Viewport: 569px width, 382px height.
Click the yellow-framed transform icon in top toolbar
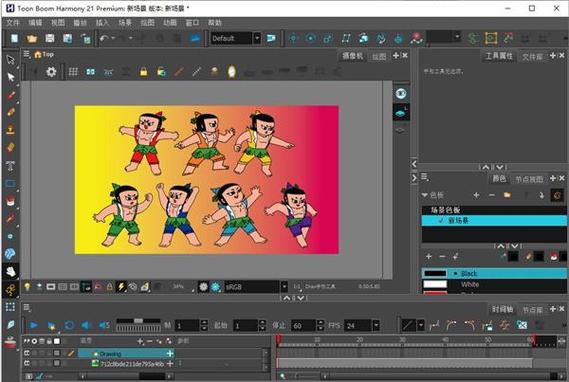[x=491, y=38]
